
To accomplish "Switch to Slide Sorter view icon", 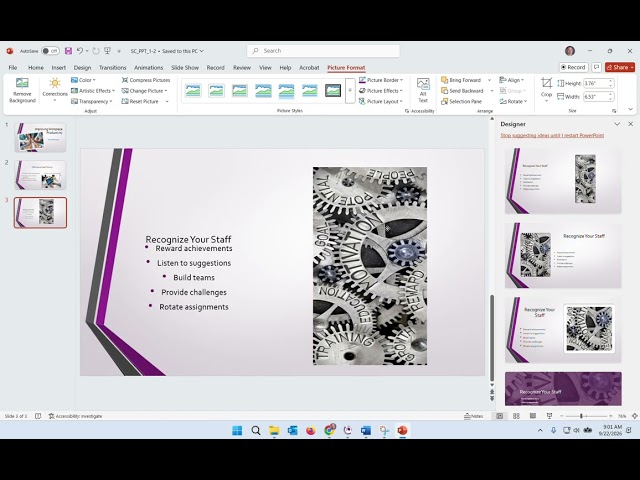I will 516,416.
